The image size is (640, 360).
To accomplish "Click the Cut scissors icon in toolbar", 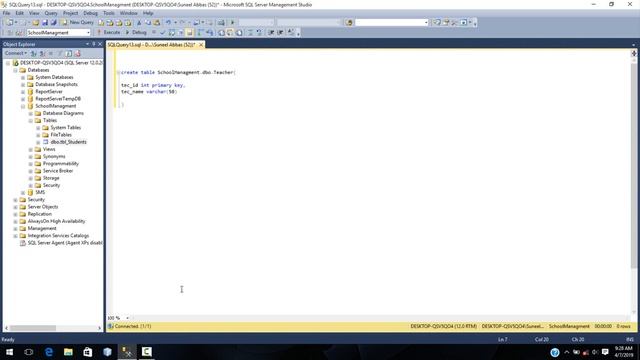I will coord(139,22).
